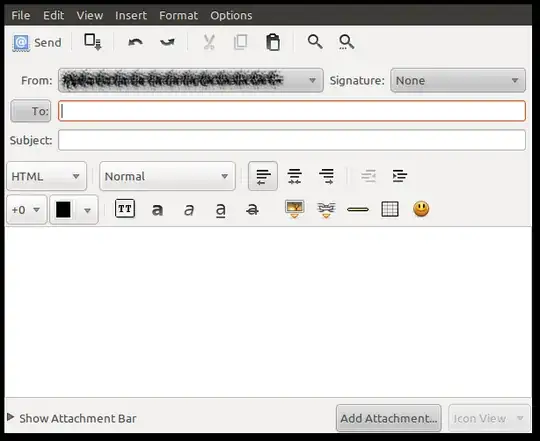Open the Format menu
540x441 pixels.
pos(178,15)
